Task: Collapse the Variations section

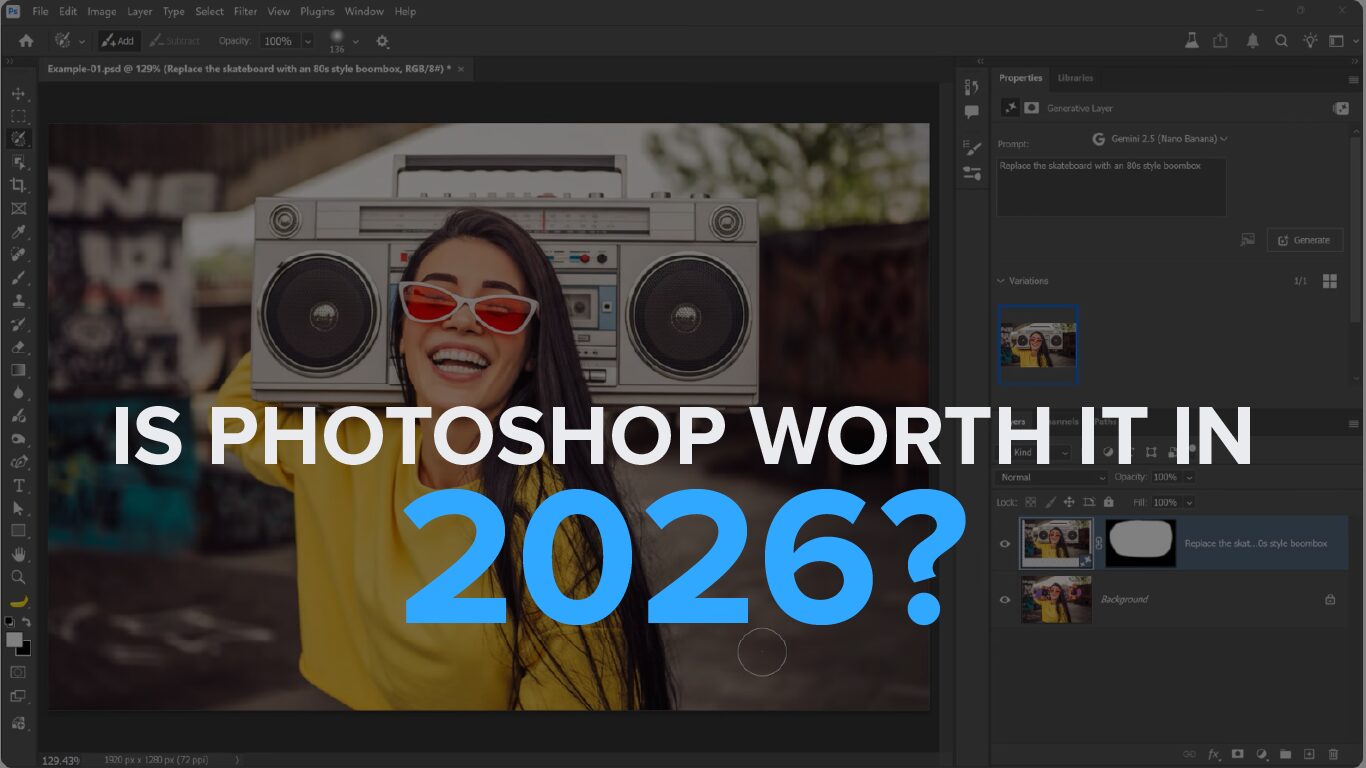Action: click(1001, 281)
